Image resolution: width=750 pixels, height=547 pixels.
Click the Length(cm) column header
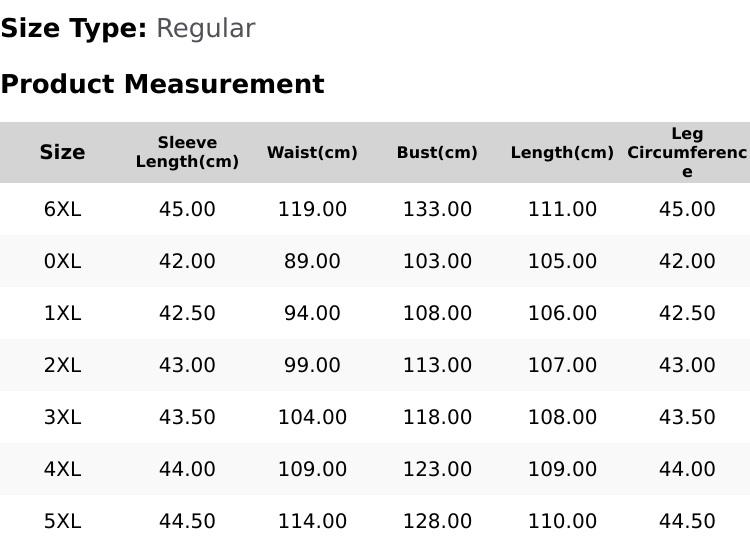pos(562,153)
